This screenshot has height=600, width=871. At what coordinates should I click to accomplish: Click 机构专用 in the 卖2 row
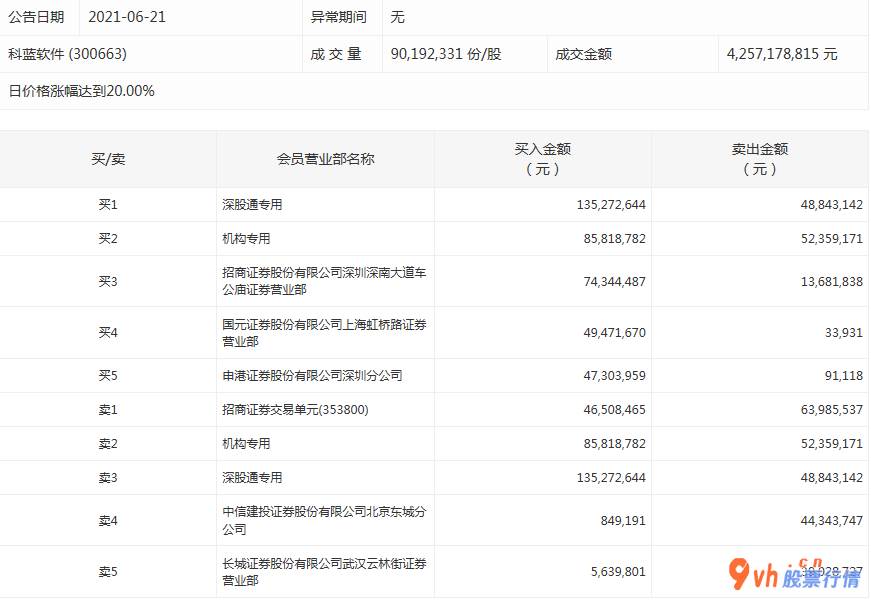coord(246,443)
